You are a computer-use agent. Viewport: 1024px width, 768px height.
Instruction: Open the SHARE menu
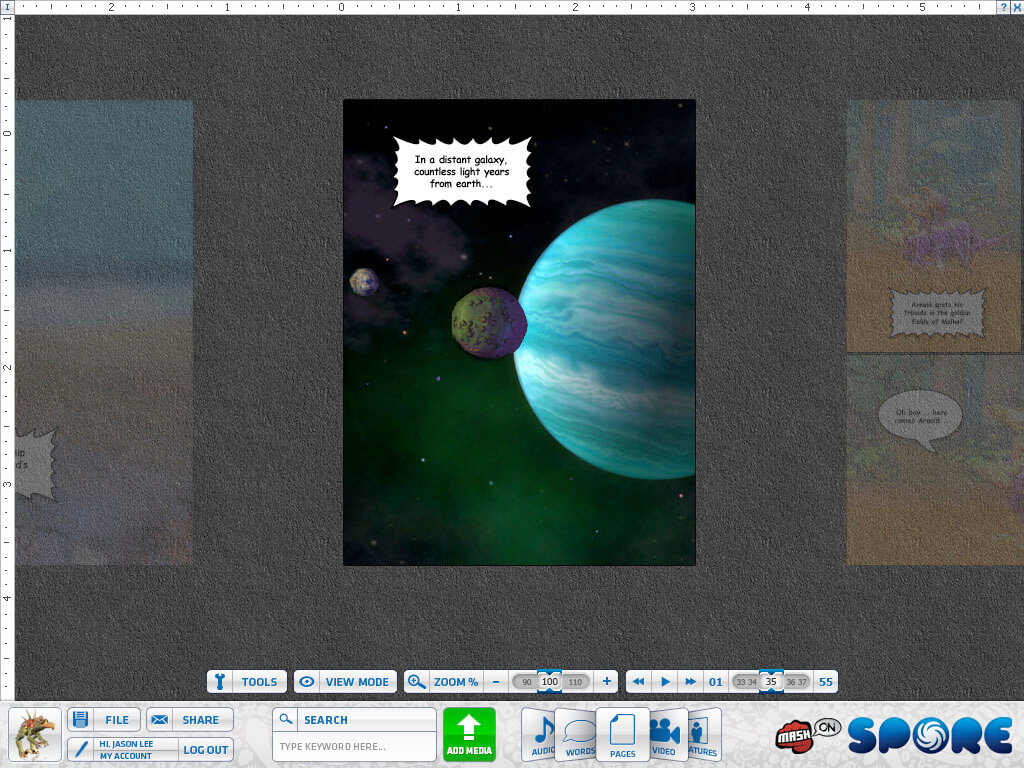(200, 720)
